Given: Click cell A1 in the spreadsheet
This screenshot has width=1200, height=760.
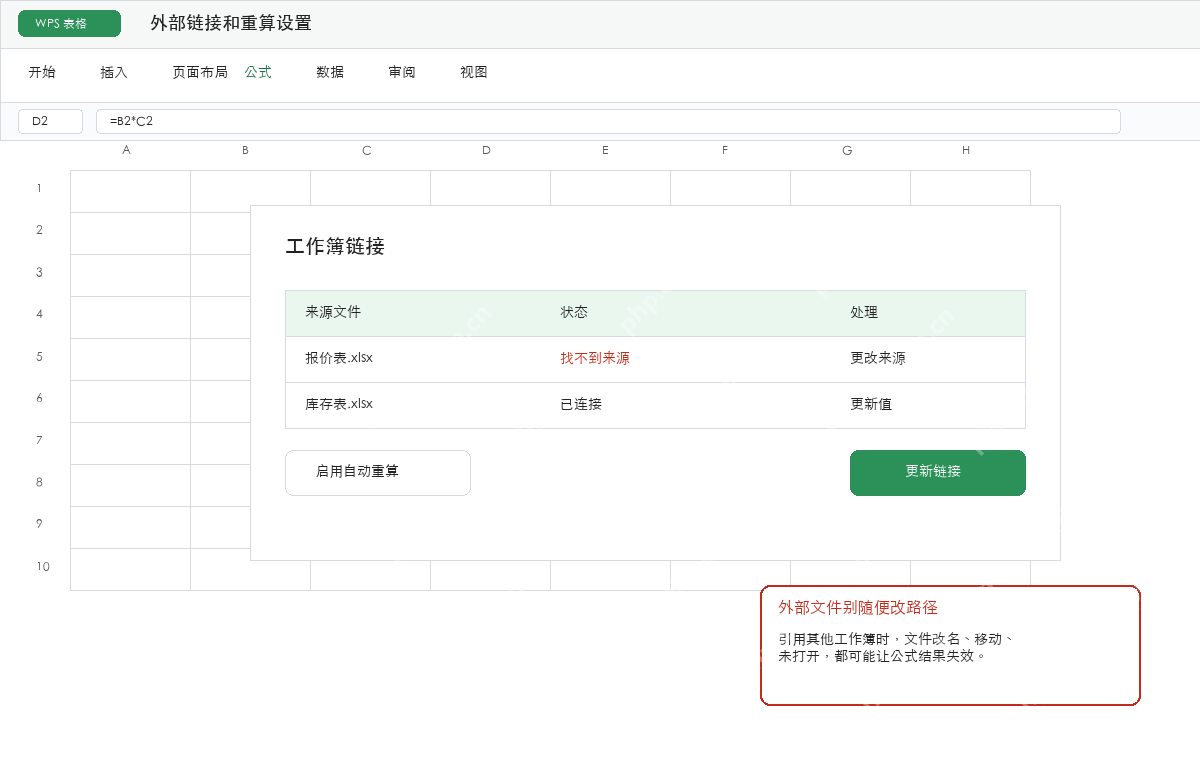Looking at the screenshot, I should click(130, 191).
